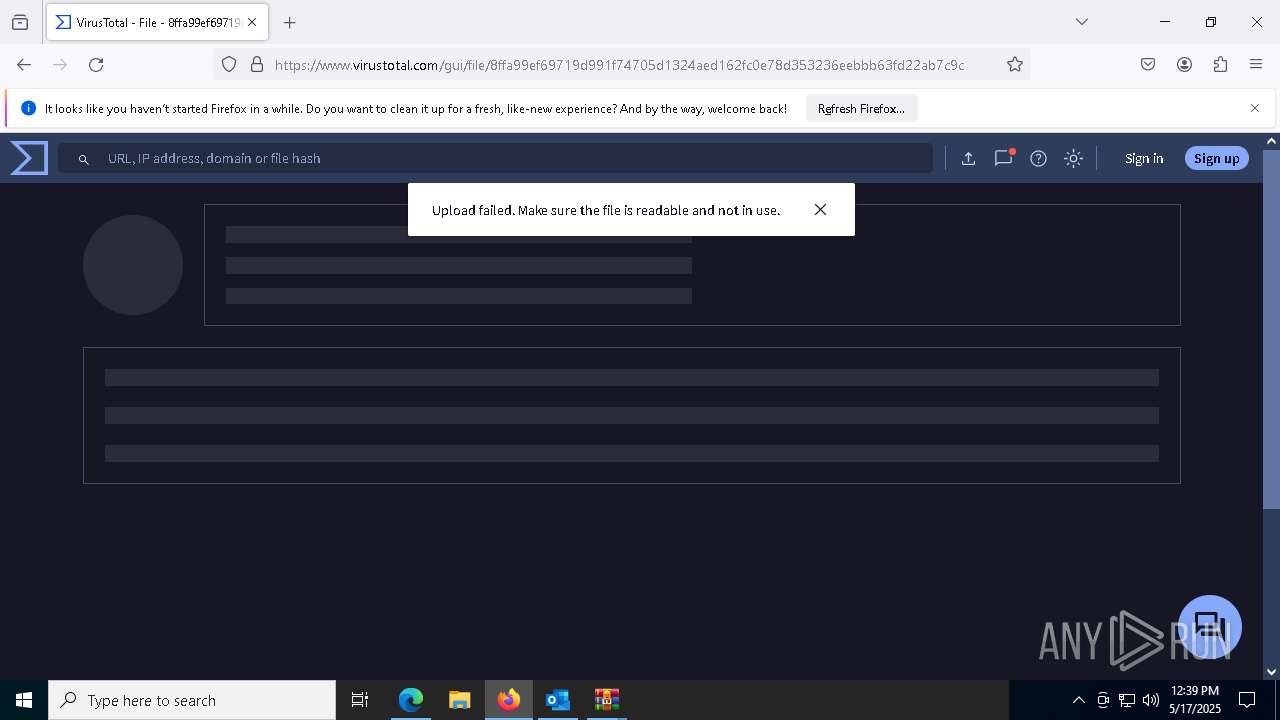The width and height of the screenshot is (1280, 720).
Task: Open the Windows Start menu
Action: pos(24,700)
